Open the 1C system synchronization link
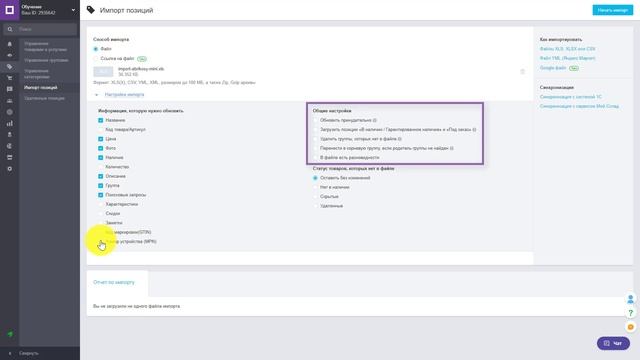This screenshot has width=640, height=360. coord(571,97)
